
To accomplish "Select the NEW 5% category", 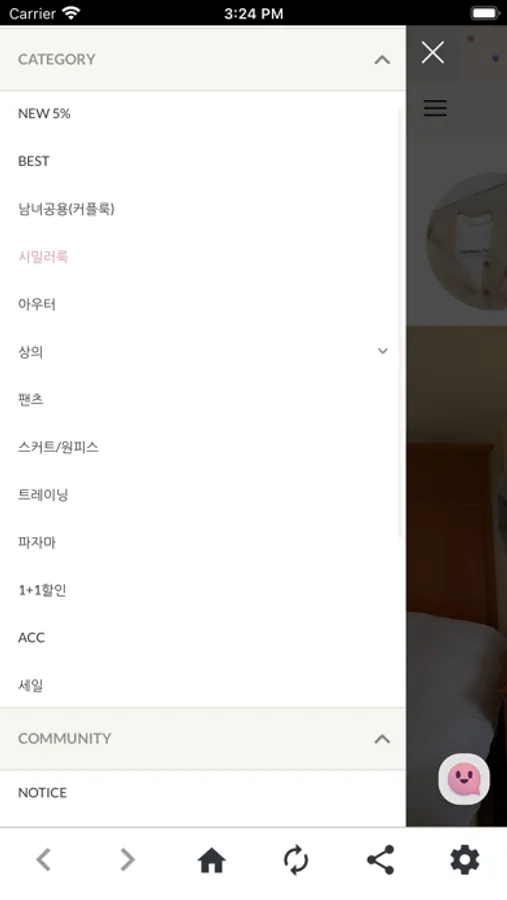I will tap(44, 114).
